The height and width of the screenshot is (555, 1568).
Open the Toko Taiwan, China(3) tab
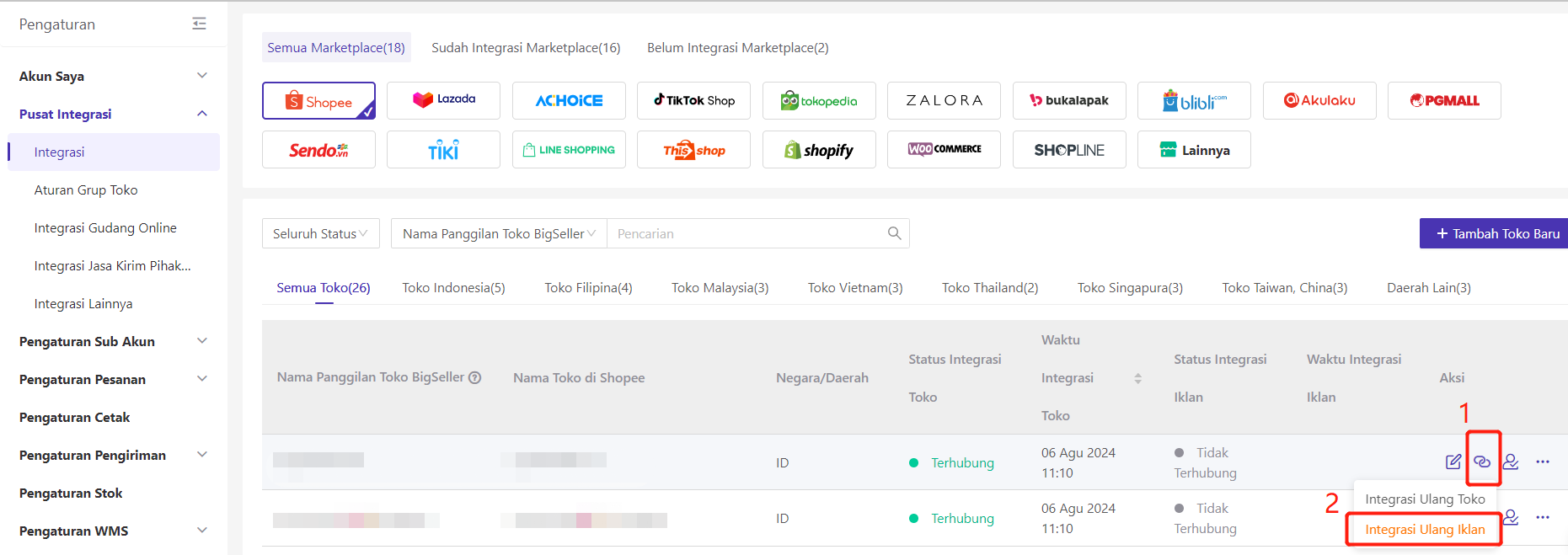(1285, 287)
